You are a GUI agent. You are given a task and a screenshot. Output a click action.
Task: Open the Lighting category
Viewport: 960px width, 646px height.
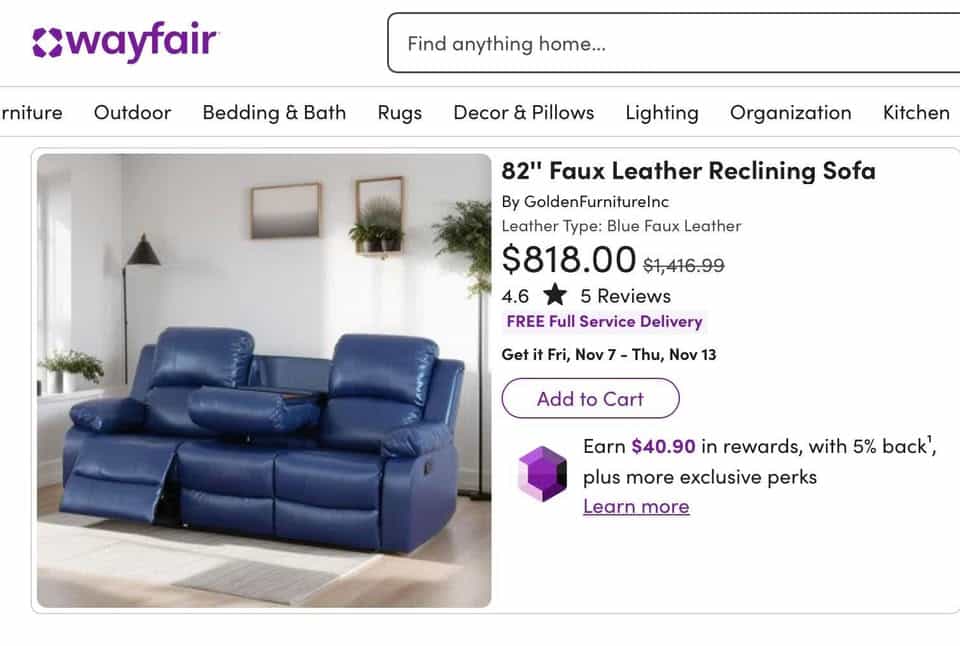662,113
